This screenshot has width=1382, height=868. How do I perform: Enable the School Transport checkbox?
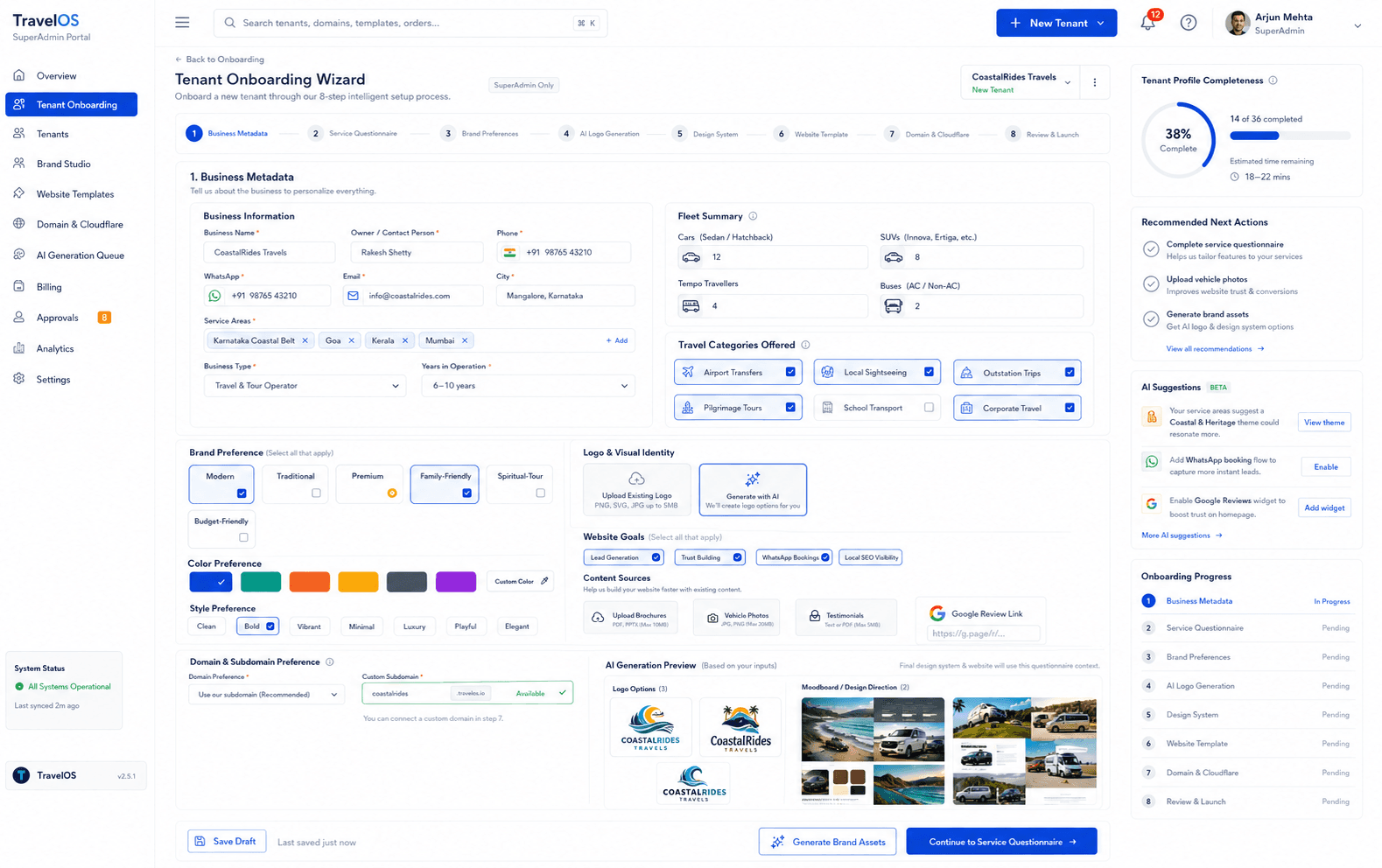click(x=929, y=407)
